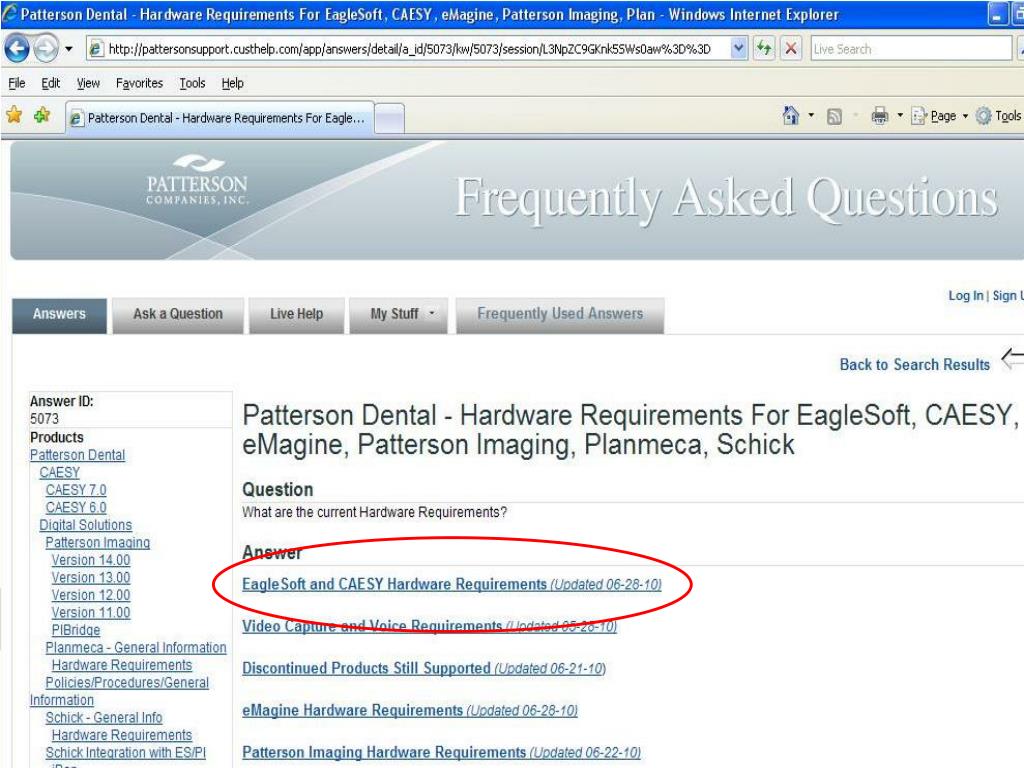
Task: Switch to the Answers tab
Action: click(59, 314)
